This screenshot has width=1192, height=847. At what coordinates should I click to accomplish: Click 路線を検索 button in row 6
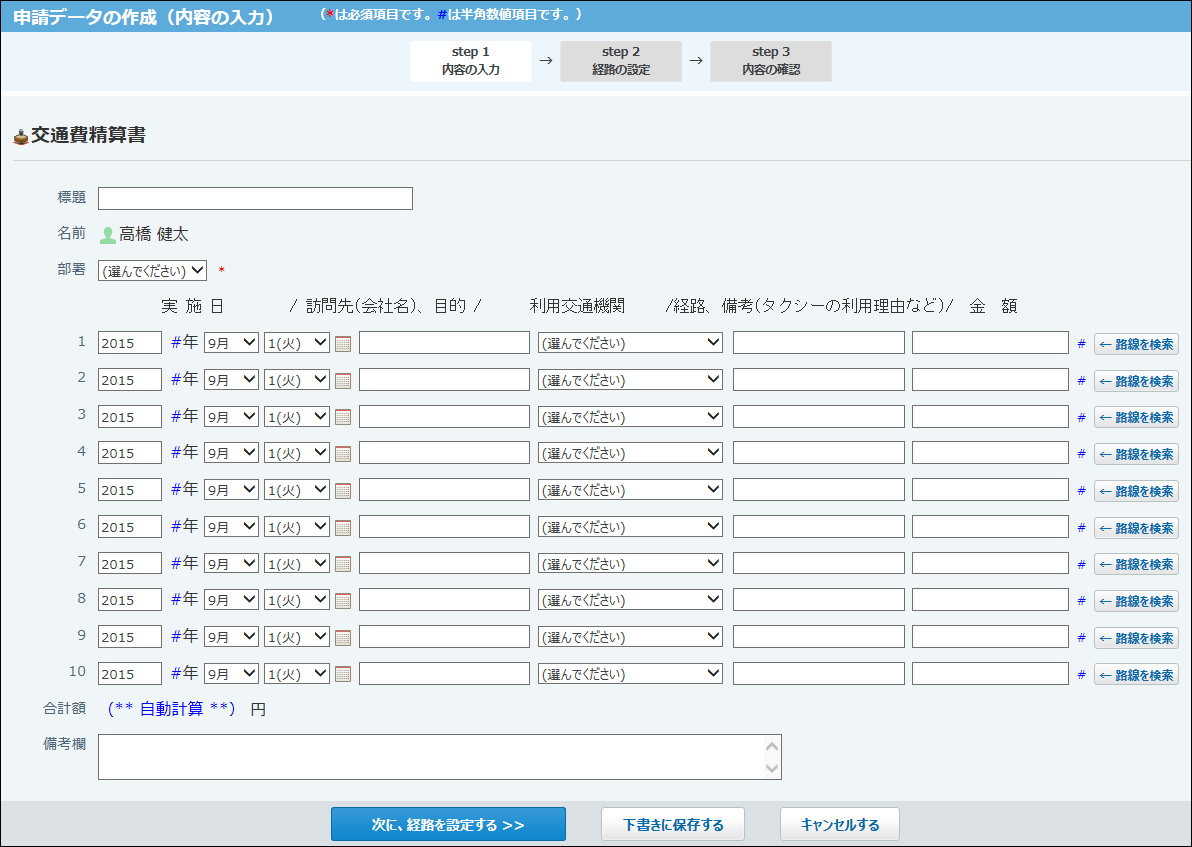point(1136,528)
